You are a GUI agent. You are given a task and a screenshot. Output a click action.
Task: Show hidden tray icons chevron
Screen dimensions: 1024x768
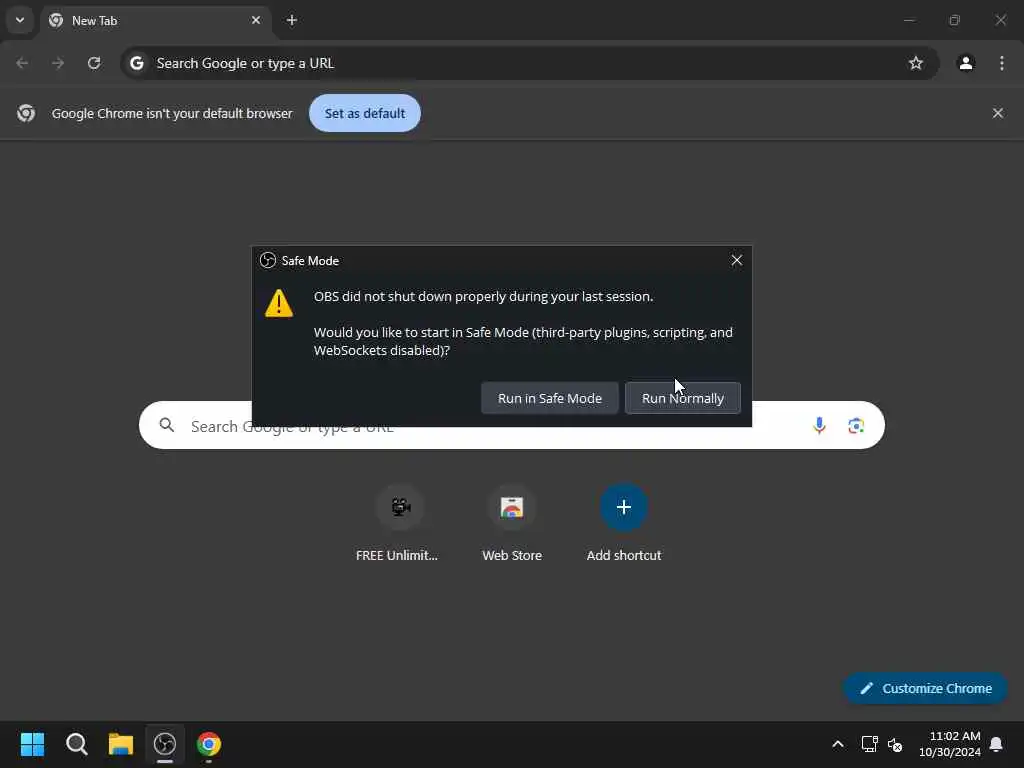[x=837, y=744]
